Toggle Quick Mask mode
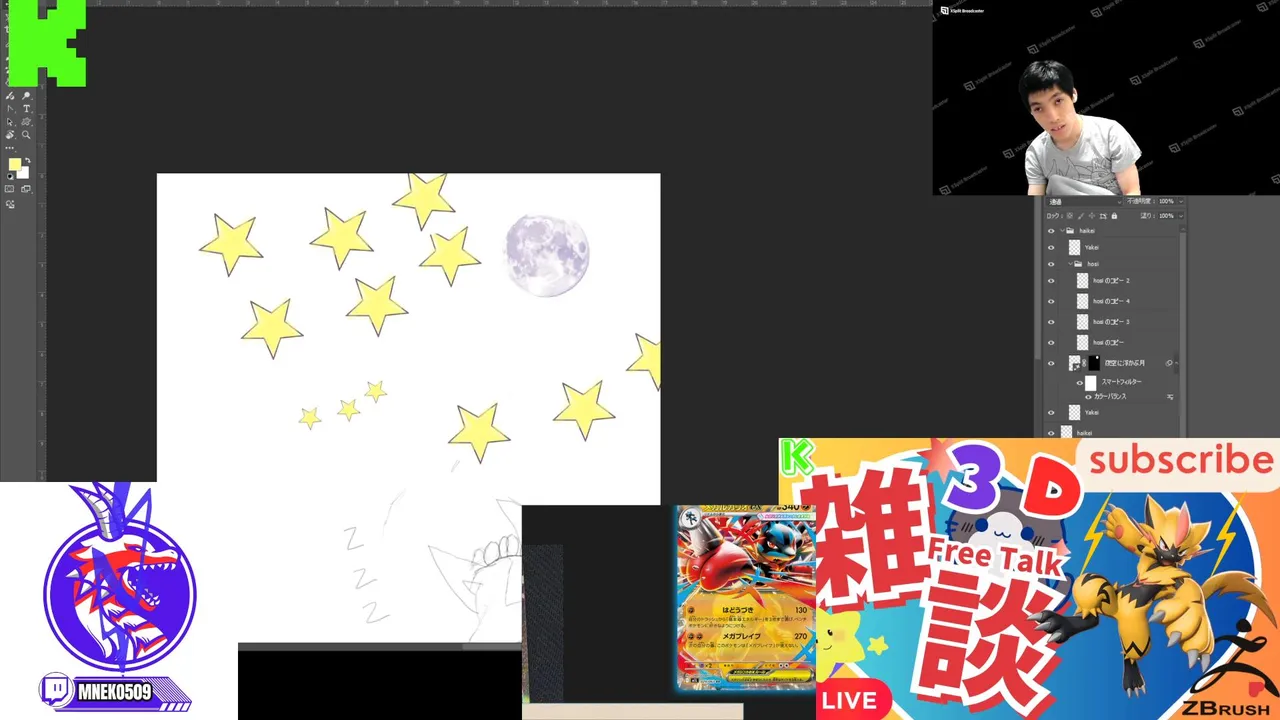1280x720 pixels. coord(9,188)
